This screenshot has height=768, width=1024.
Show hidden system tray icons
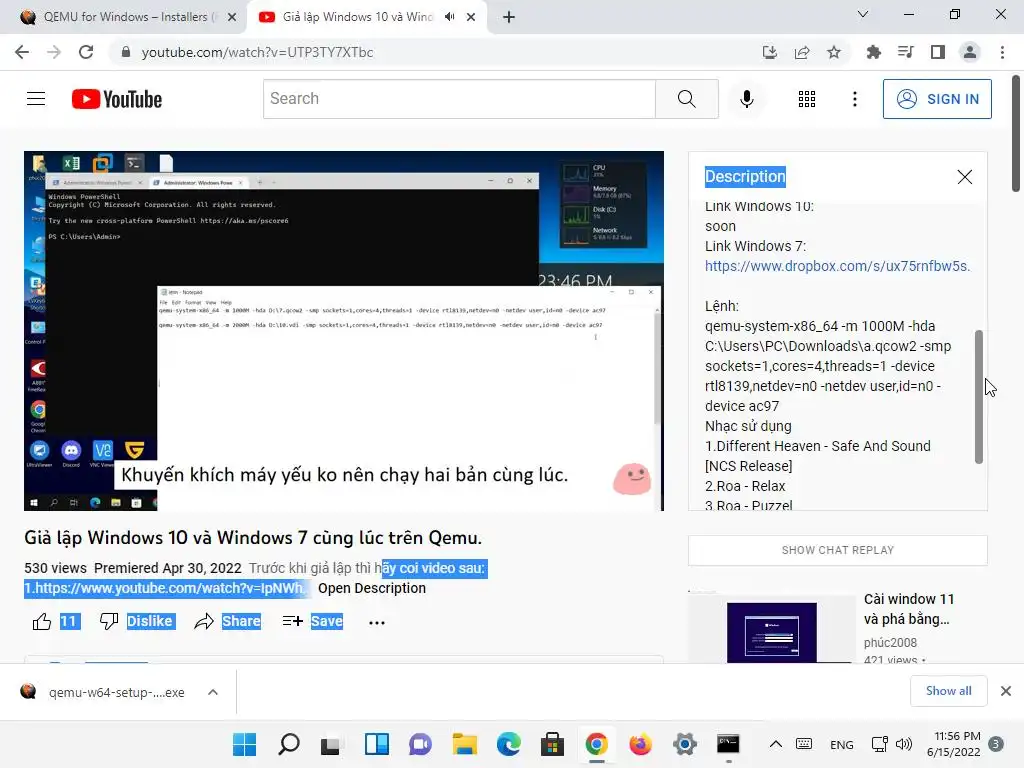tap(775, 744)
